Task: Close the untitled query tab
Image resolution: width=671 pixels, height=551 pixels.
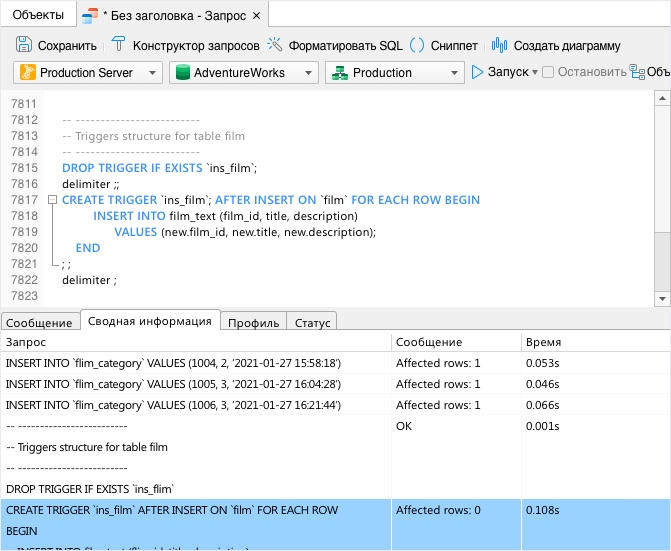Action: click(256, 16)
